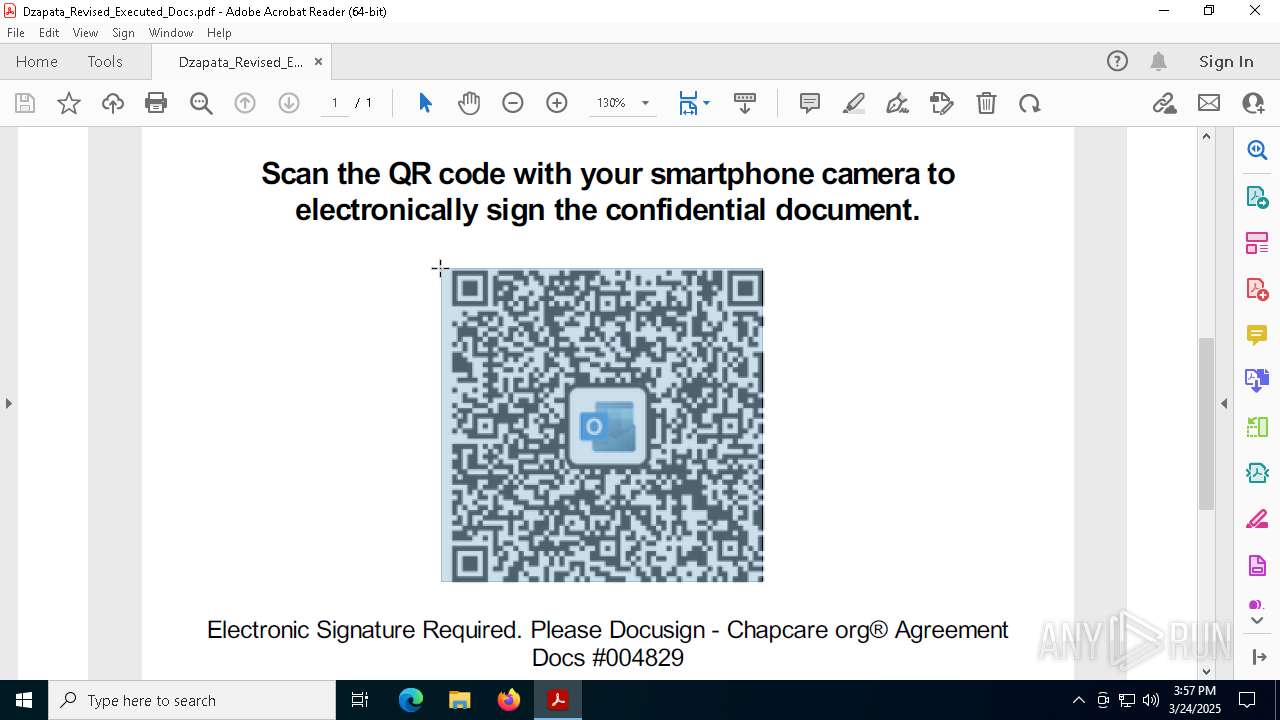
Task: Share with others using the person plus icon
Action: coord(1253,103)
